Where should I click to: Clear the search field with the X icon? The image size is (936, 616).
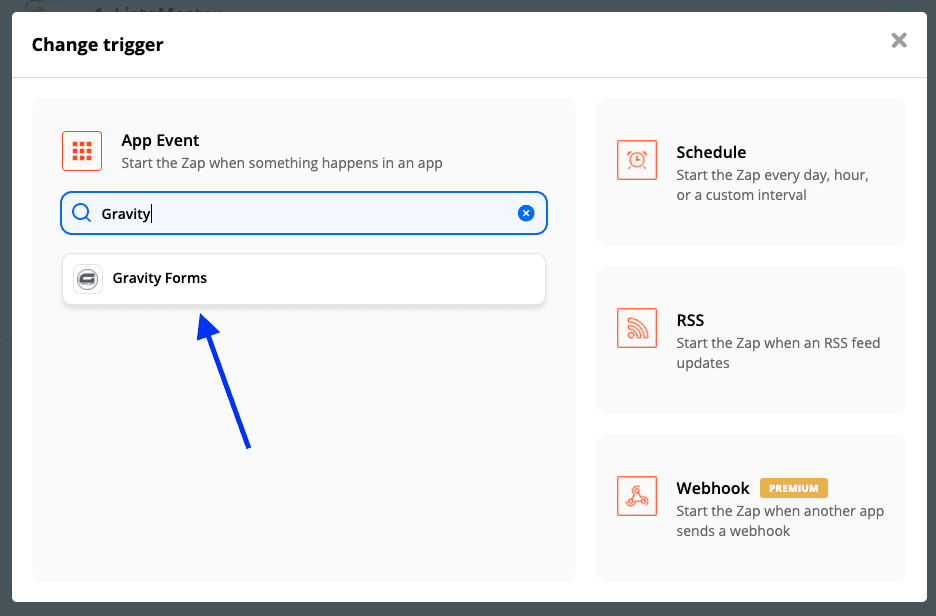click(526, 213)
